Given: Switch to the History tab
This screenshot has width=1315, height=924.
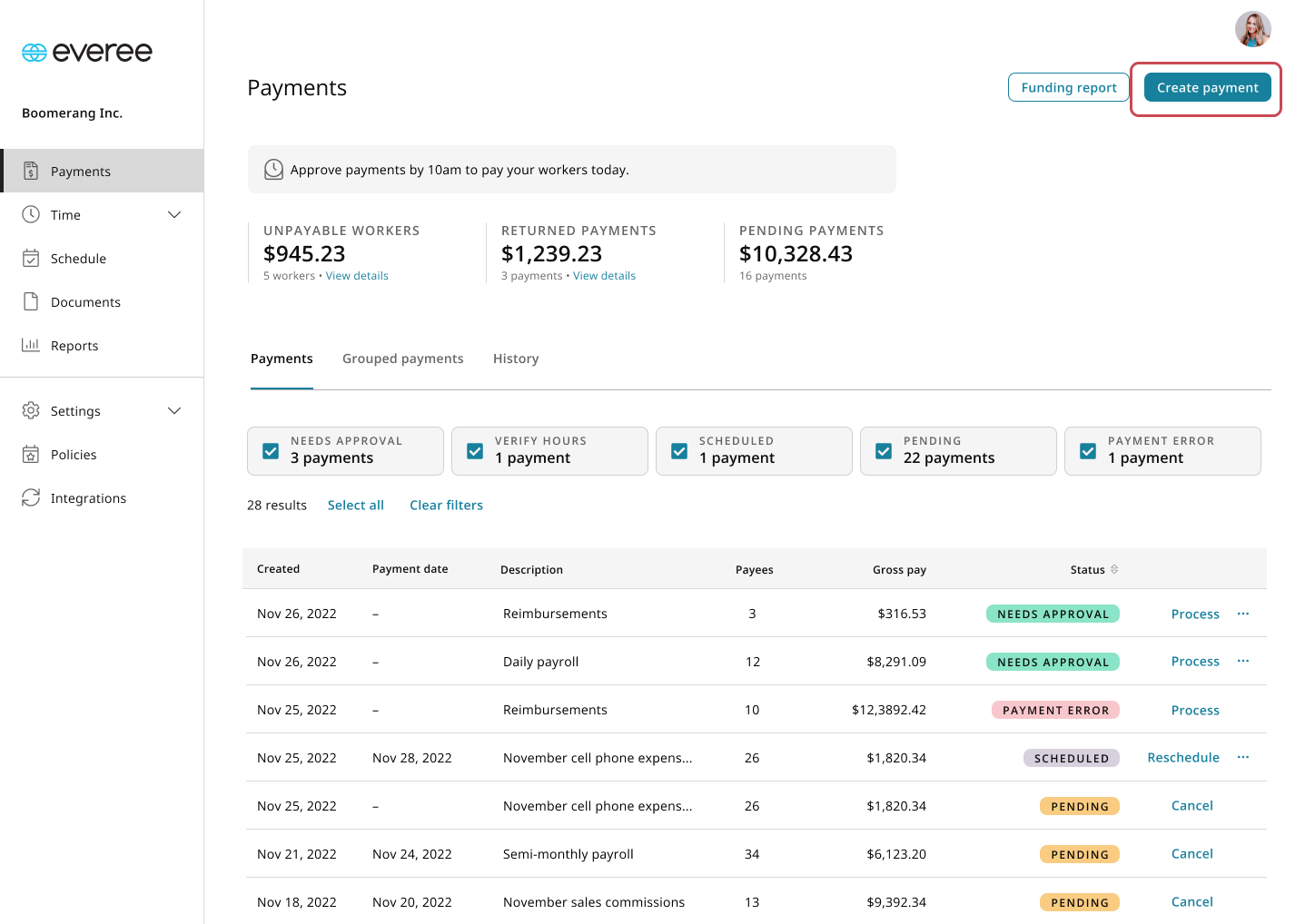Looking at the screenshot, I should pos(515,359).
